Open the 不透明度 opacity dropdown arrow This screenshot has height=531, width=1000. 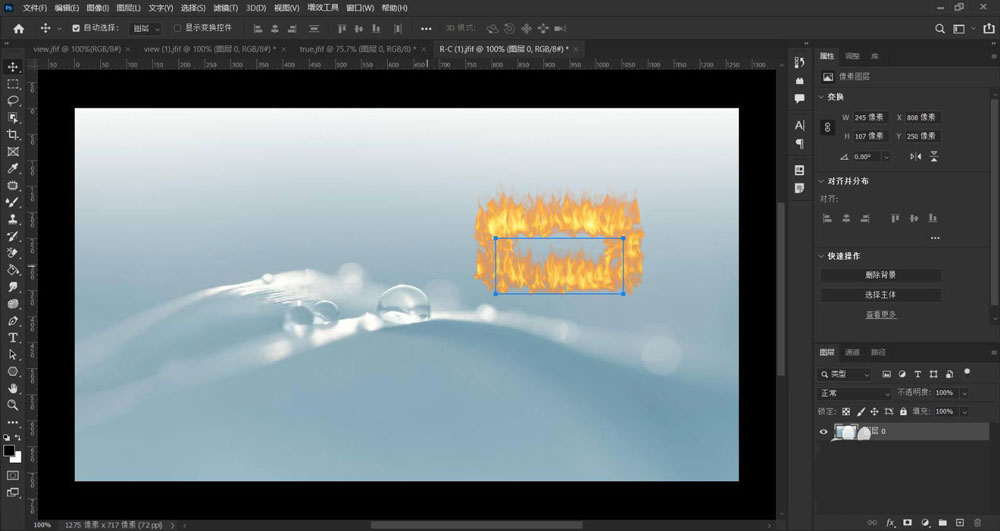point(964,393)
